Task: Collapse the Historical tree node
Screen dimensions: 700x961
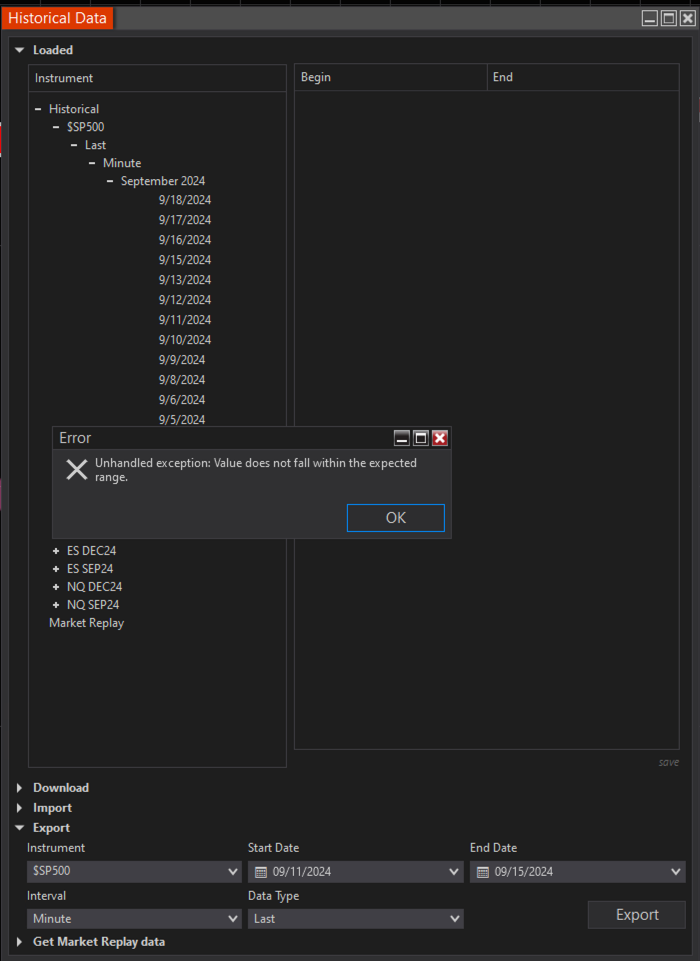Action: tap(38, 109)
